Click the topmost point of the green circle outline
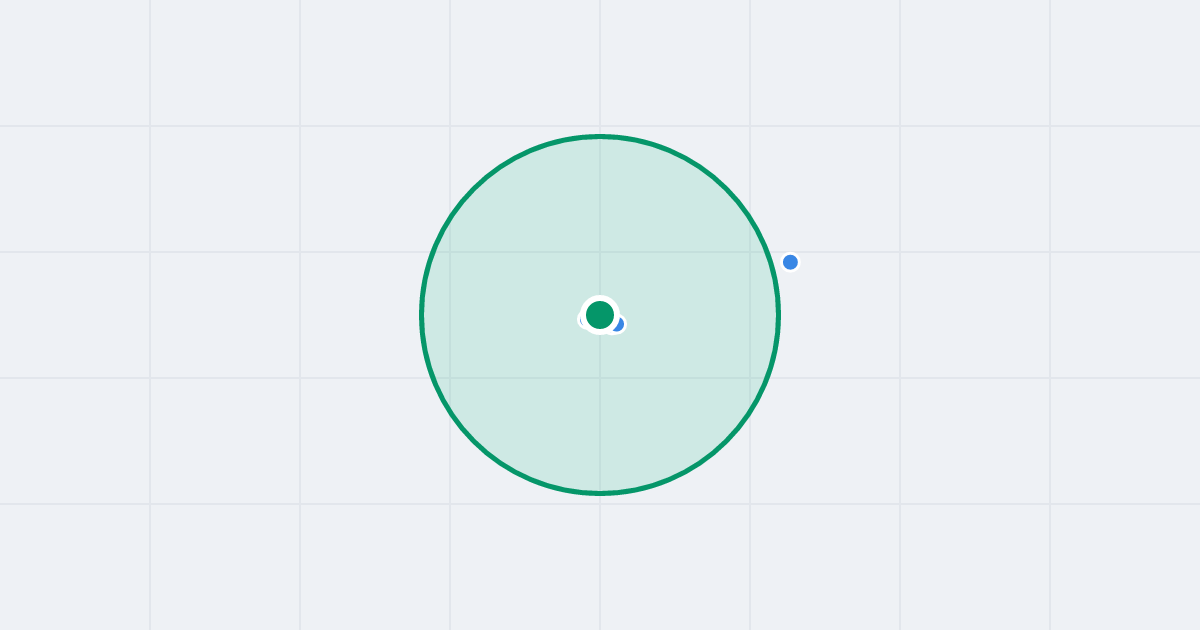This screenshot has width=1200, height=630. pos(600,136)
